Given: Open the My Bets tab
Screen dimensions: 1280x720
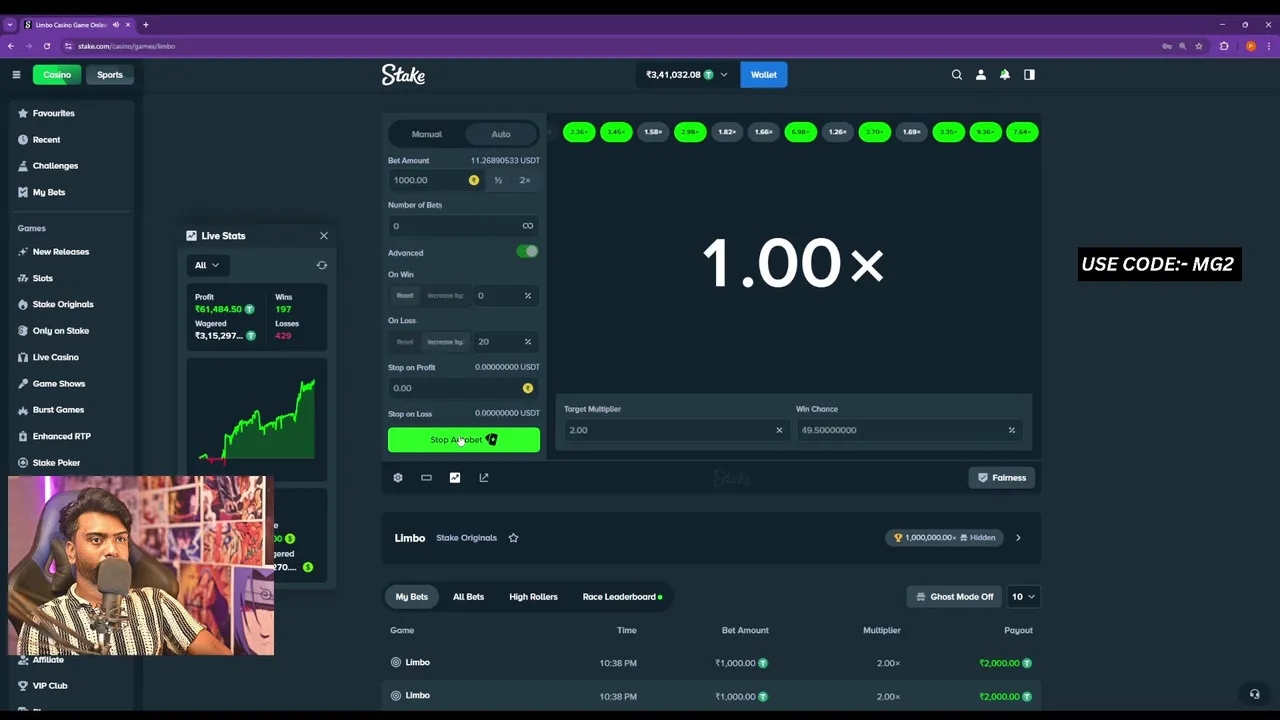Looking at the screenshot, I should click(x=412, y=597).
